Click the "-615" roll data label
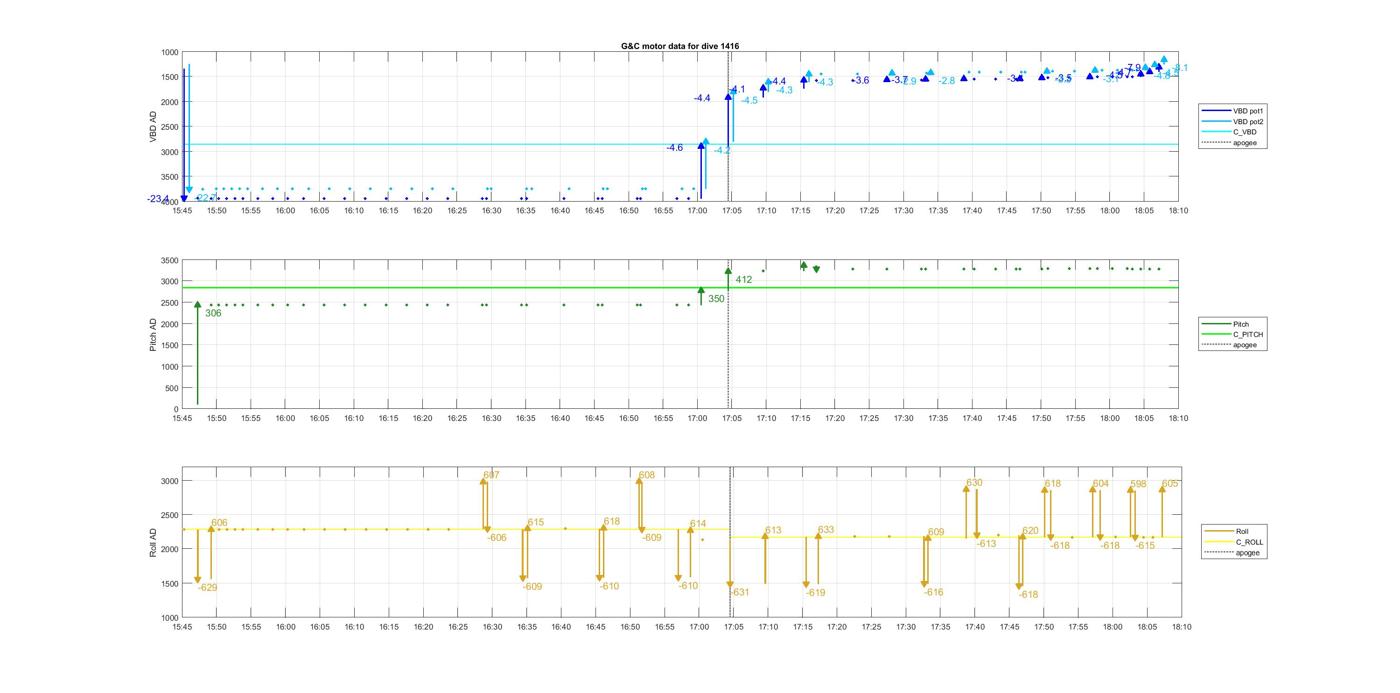The width and height of the screenshot is (1400, 693). (x=1145, y=545)
